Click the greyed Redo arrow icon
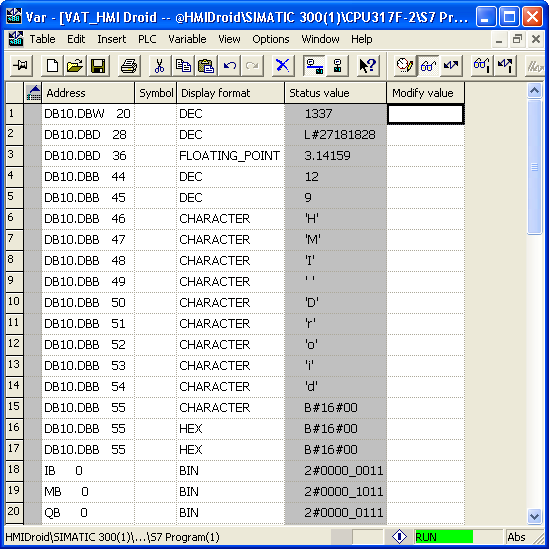 [x=252, y=65]
